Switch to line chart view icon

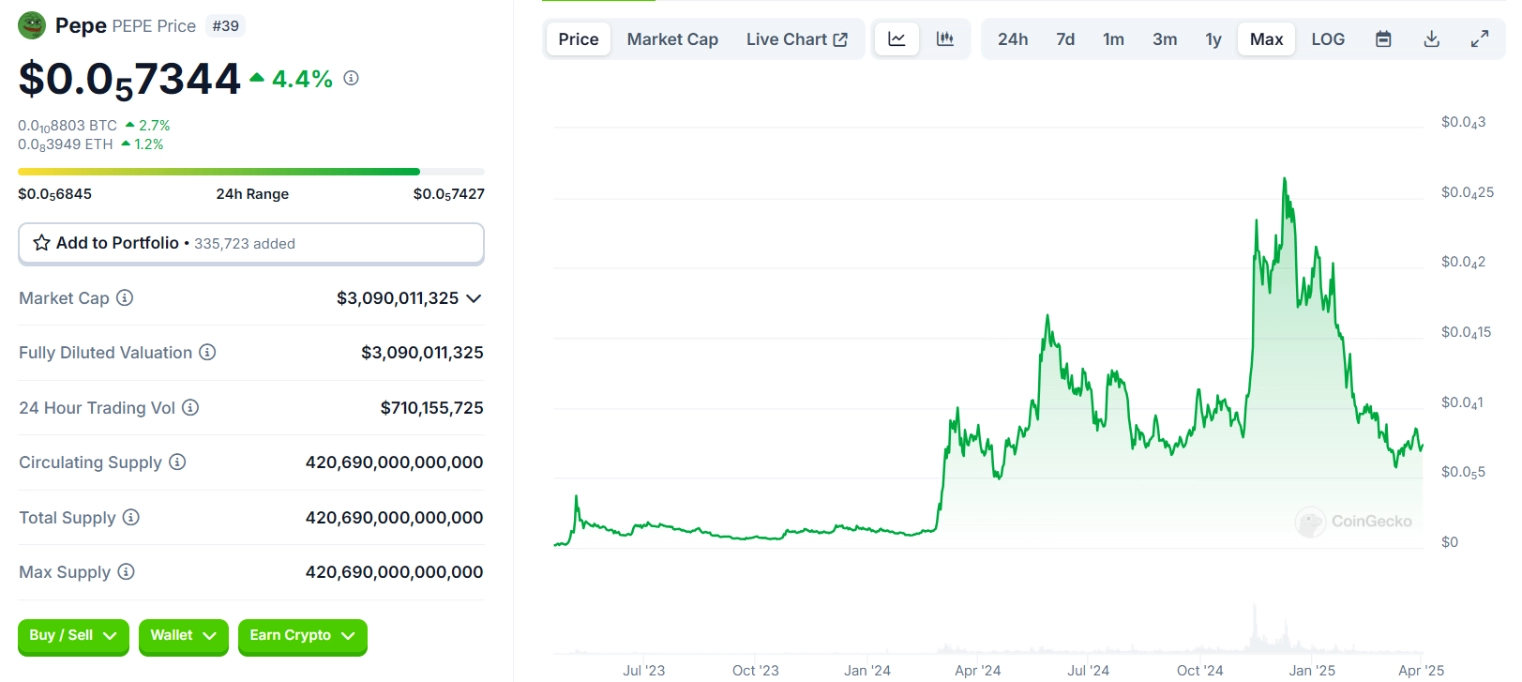(x=897, y=39)
